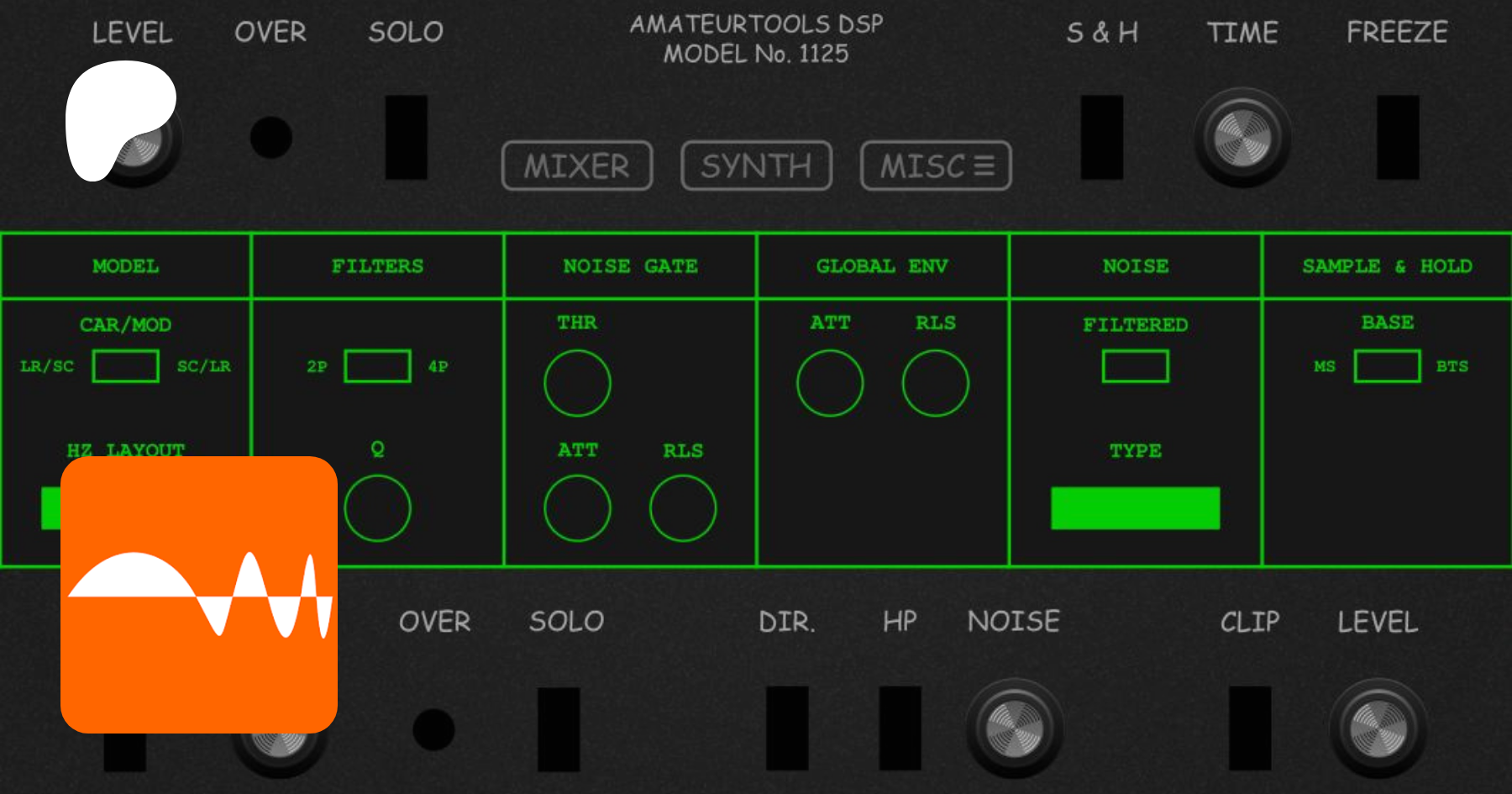1512x794 pixels.
Task: Click the Noise Gate THR knob
Action: coord(577,383)
